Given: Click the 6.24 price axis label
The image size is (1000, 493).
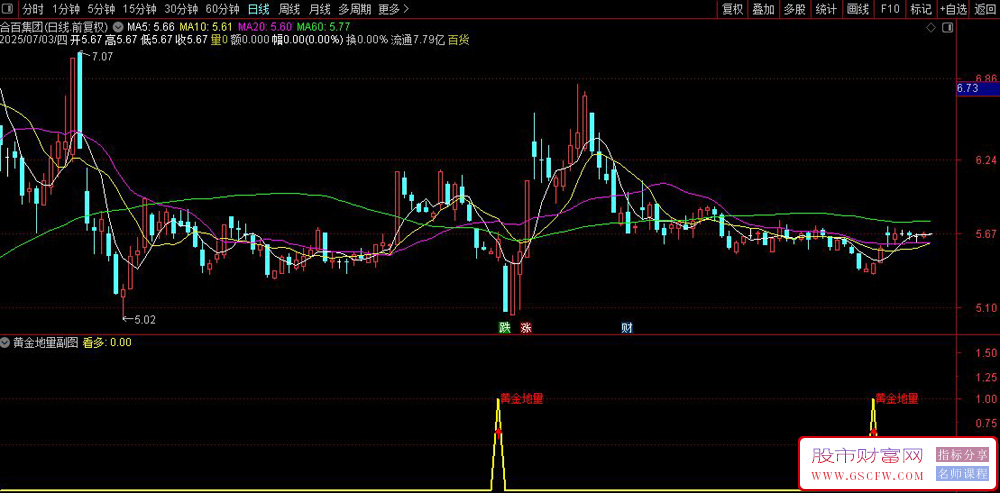Looking at the screenshot, I should (x=986, y=160).
